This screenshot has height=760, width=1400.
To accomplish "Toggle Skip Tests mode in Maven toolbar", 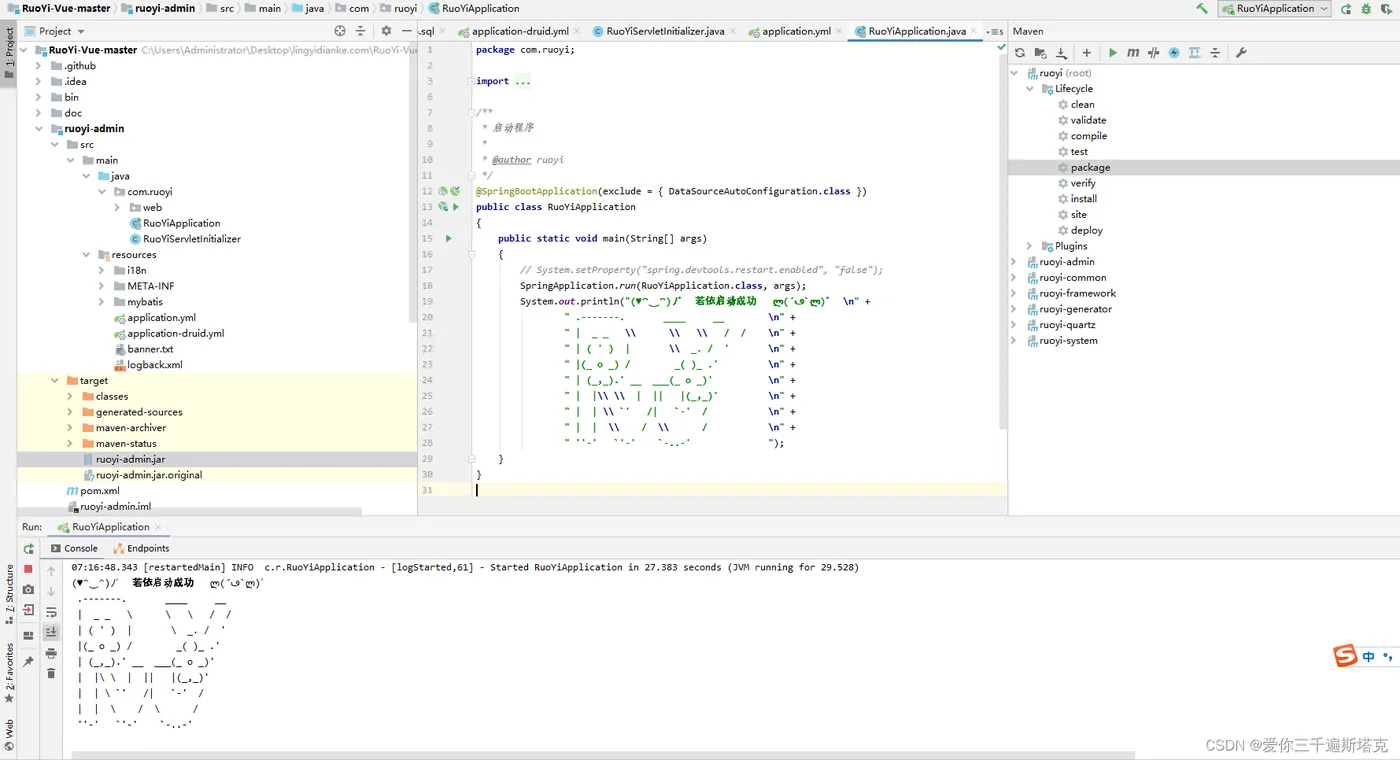I will (x=1174, y=53).
